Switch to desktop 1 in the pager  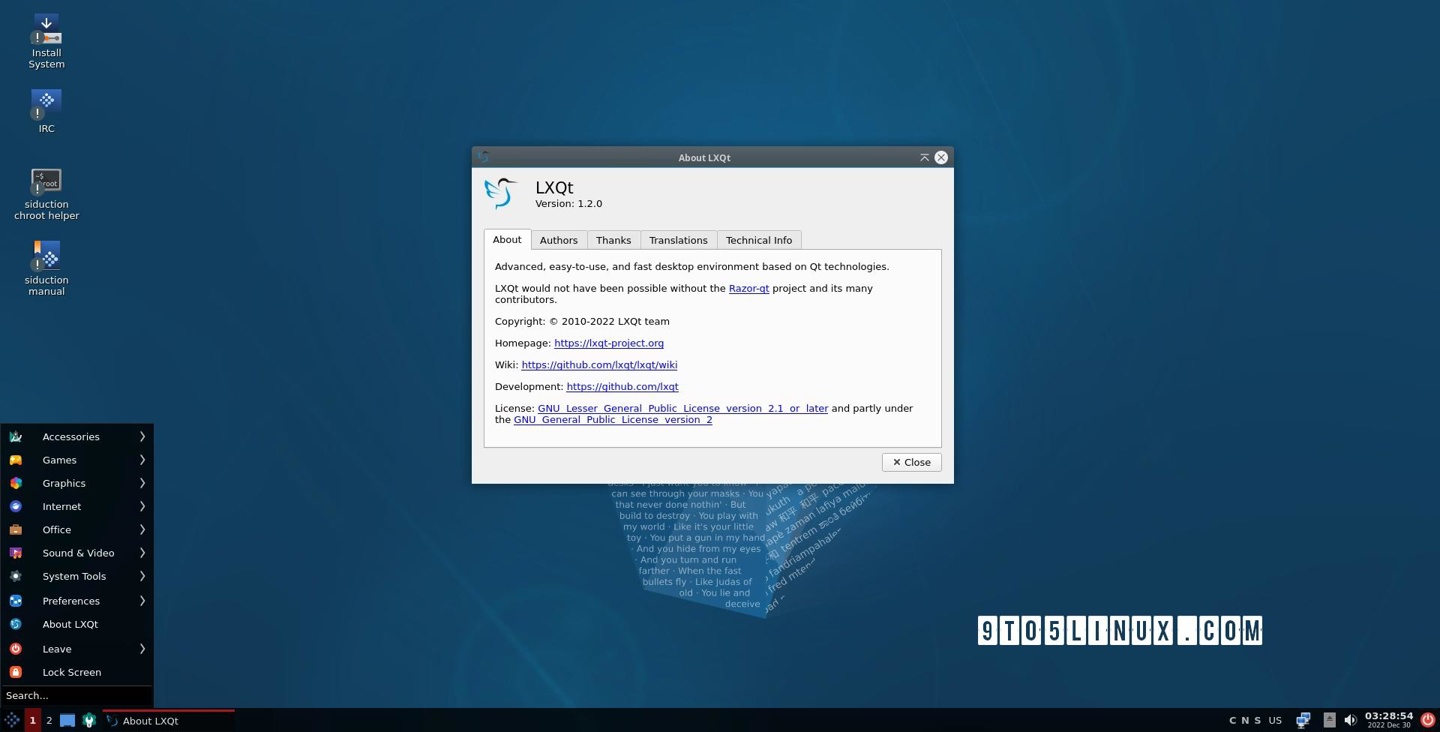point(33,720)
